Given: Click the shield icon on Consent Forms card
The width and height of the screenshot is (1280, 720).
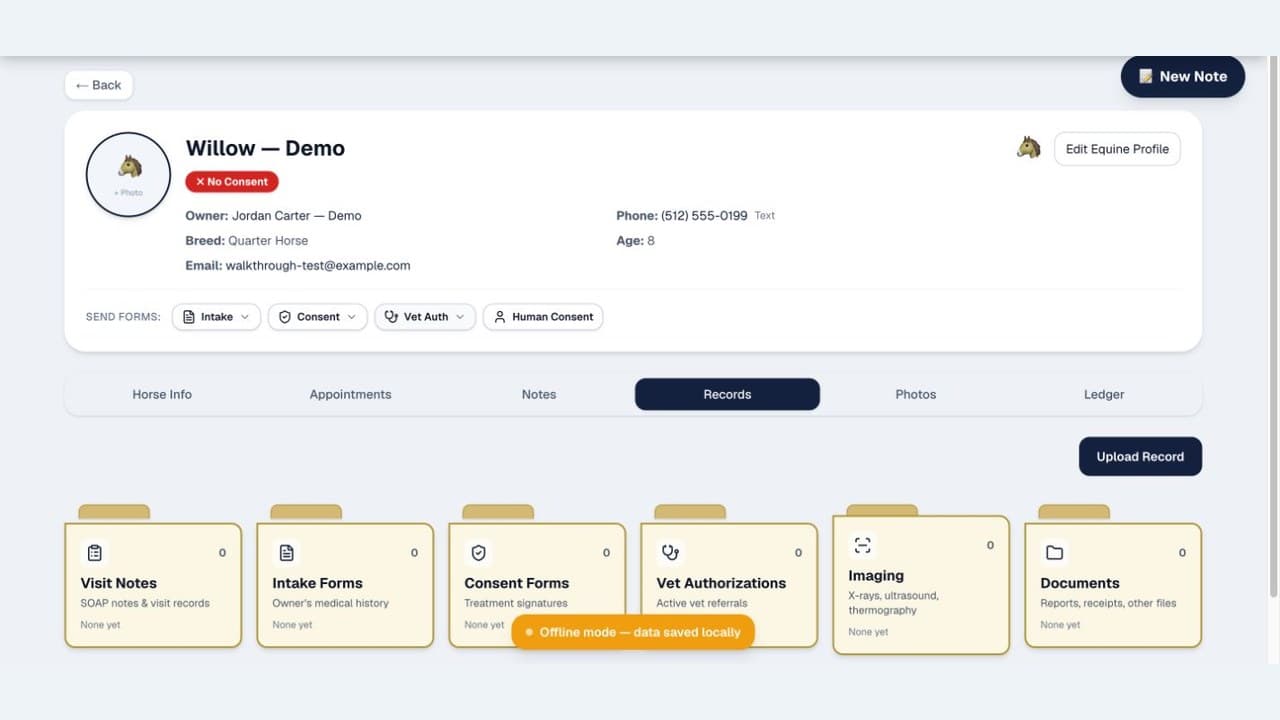Looking at the screenshot, I should coord(479,552).
